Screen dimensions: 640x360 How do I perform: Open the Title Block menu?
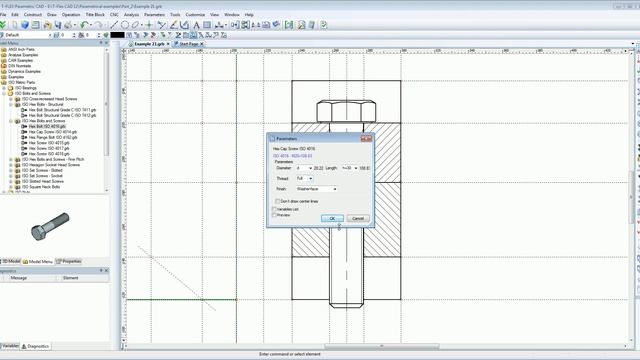(95, 15)
